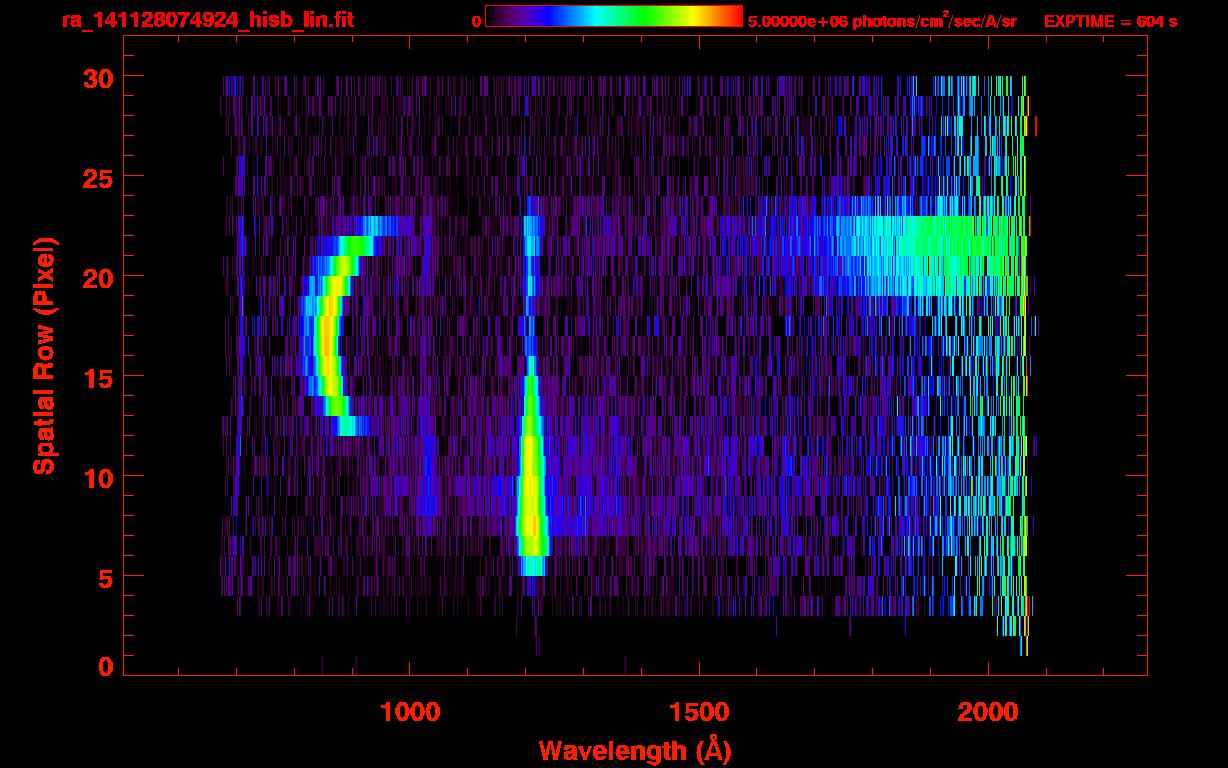This screenshot has height=768, width=1228.
Task: Click the file name ra_141128074924_hisb_lin.fit
Action: [207, 19]
